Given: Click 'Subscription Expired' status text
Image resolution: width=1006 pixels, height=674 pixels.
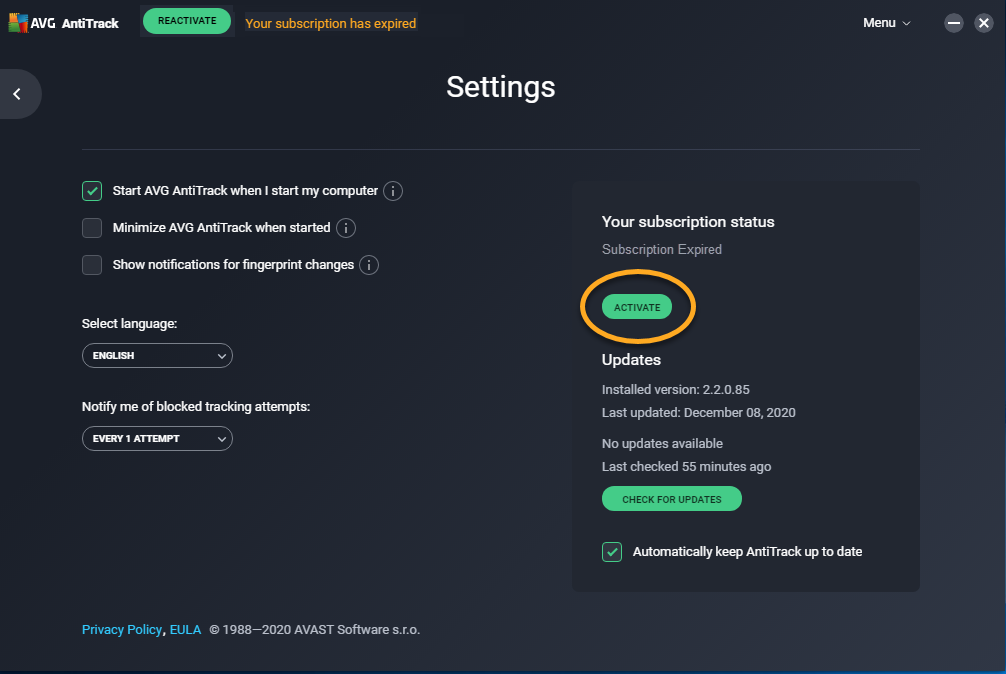Looking at the screenshot, I should 661,249.
